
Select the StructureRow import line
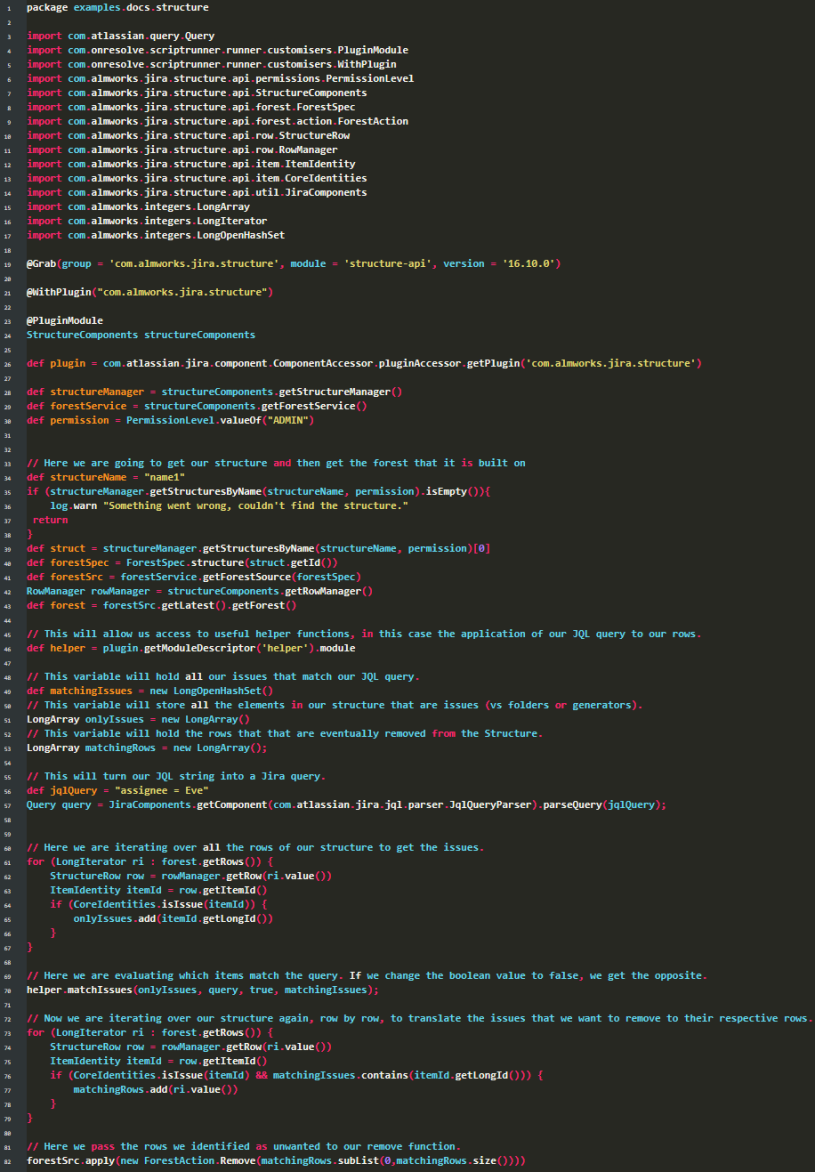pos(188,135)
